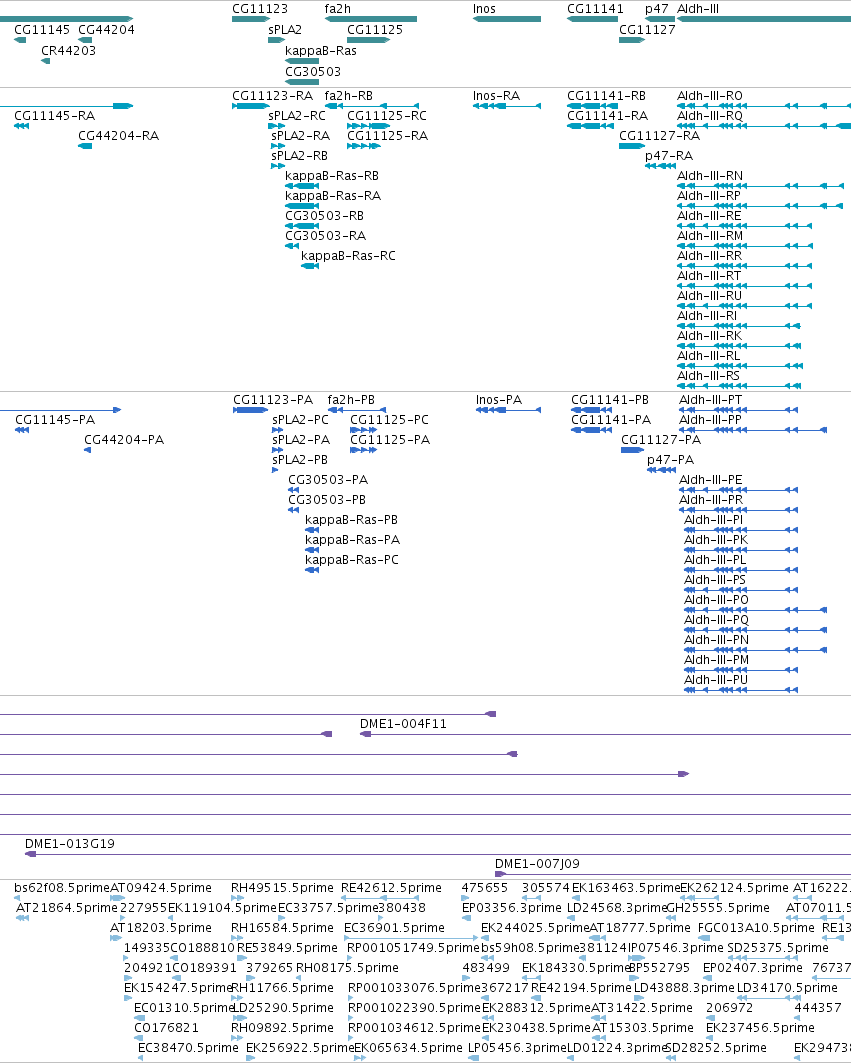Click the fa2h gene label
Image resolution: width=851 pixels, height=1063 pixels.
click(338, 9)
